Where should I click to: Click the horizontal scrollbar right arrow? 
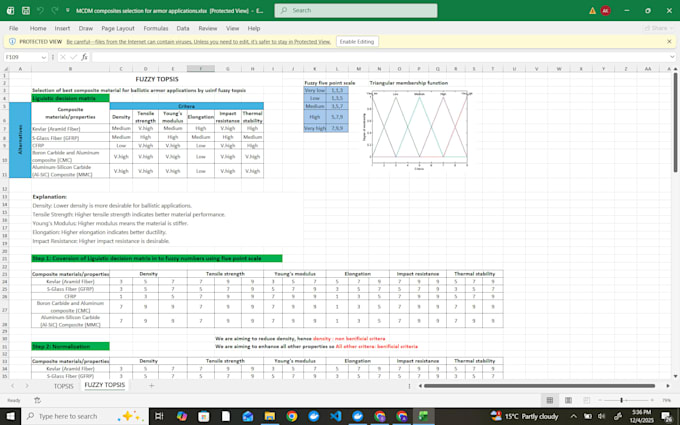[x=668, y=386]
